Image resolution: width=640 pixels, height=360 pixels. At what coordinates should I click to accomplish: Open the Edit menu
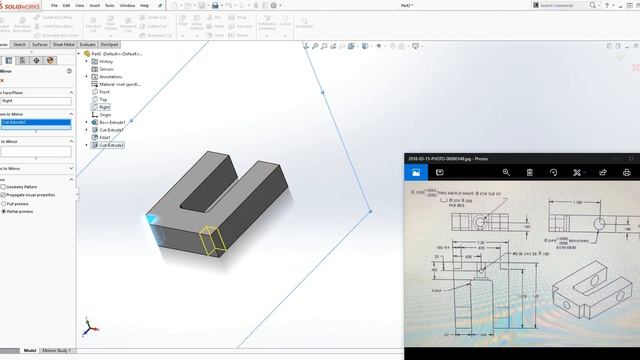(66, 6)
